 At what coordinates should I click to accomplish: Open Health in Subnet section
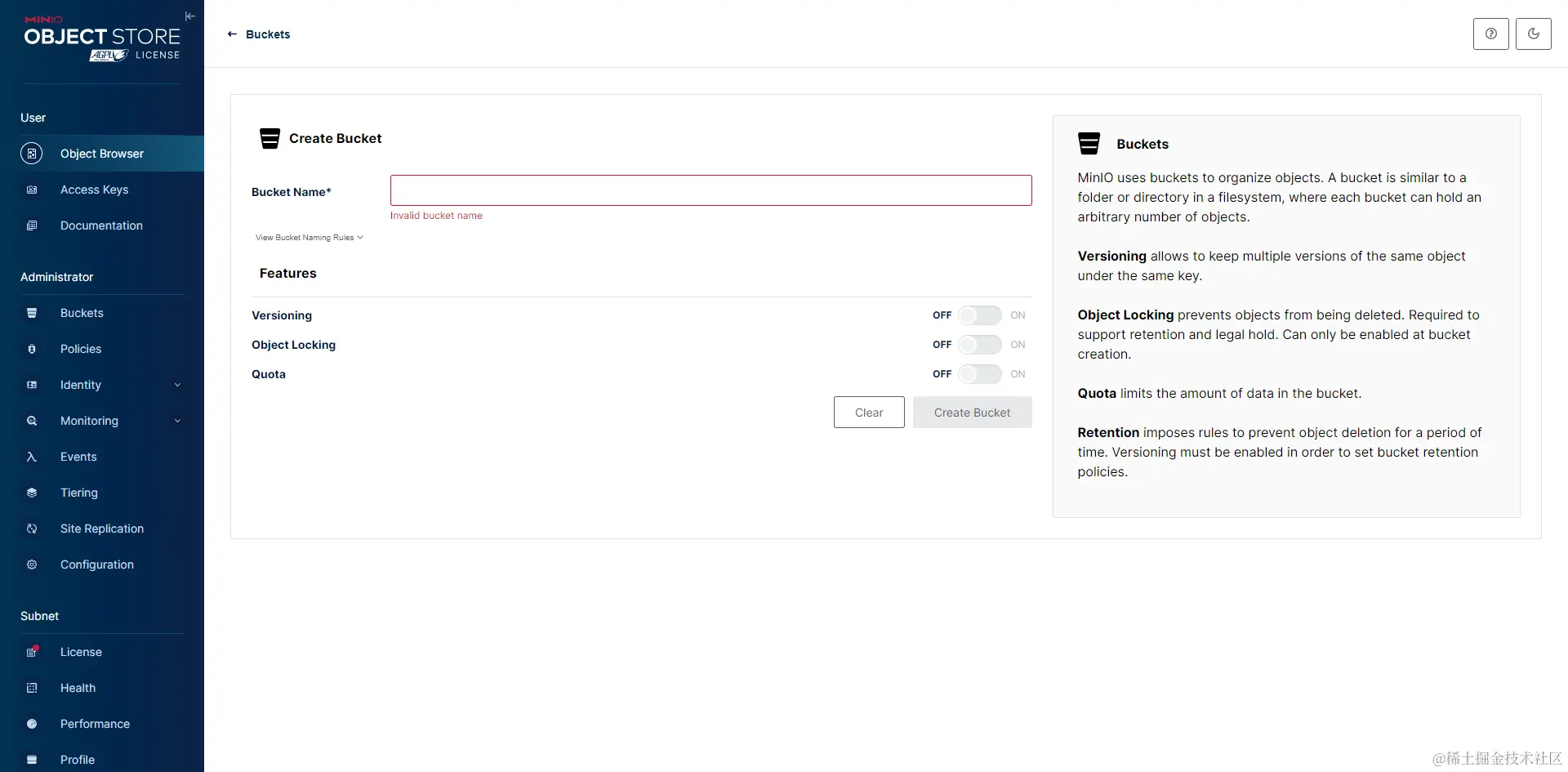102,688
